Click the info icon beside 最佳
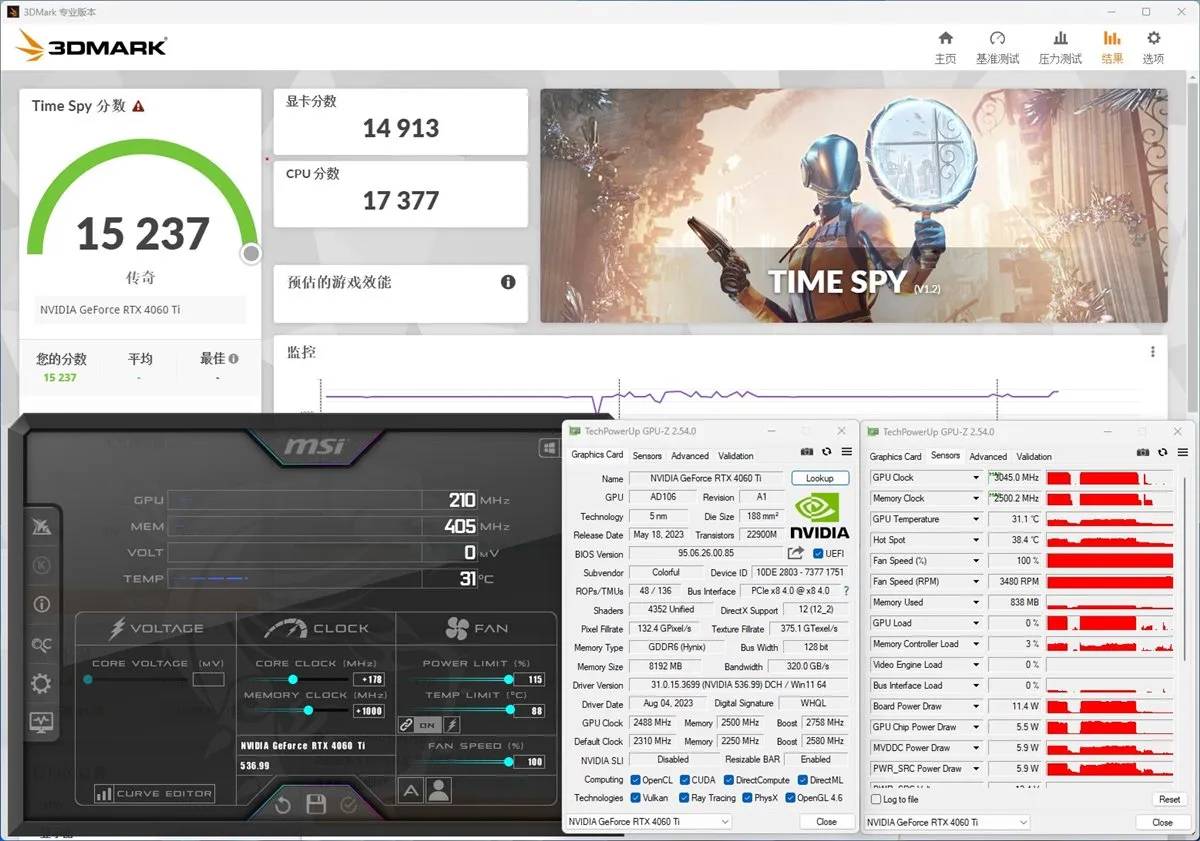 tap(233, 358)
